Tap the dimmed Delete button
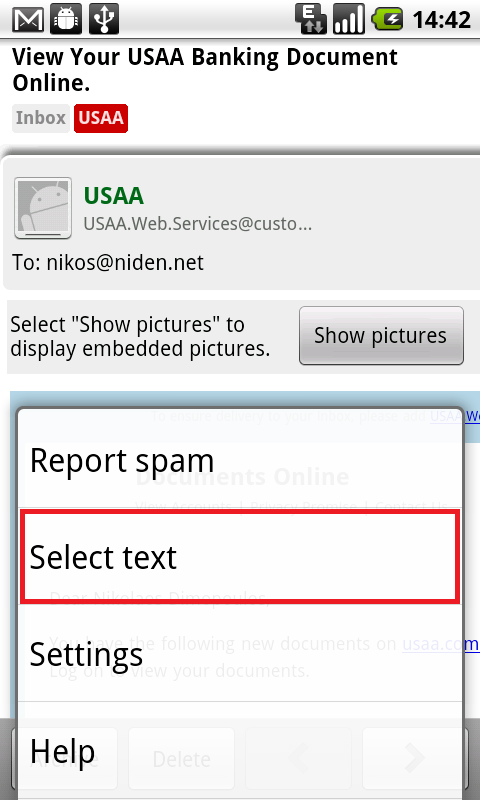 point(181,759)
